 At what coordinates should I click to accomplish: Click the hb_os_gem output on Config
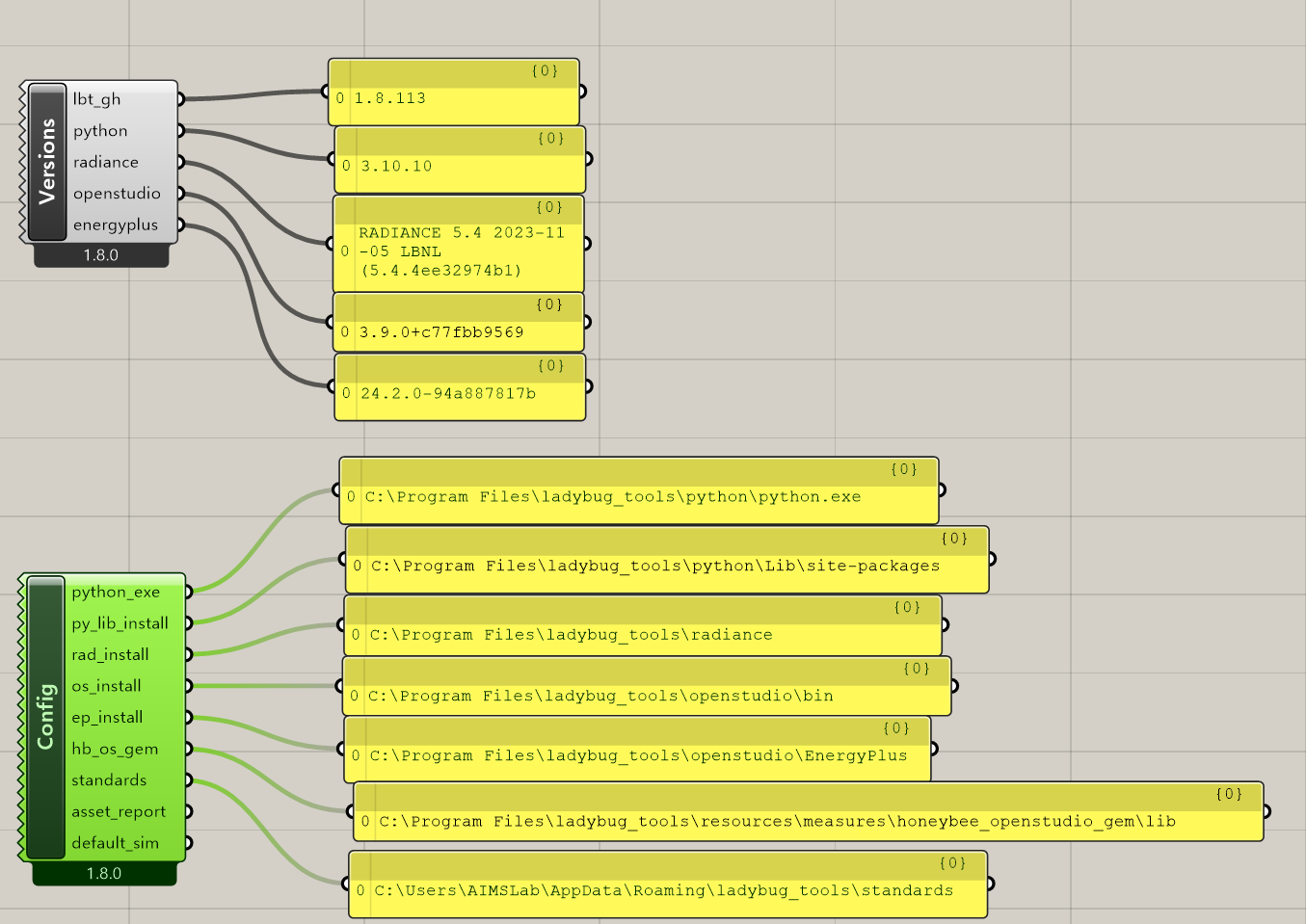[x=115, y=749]
